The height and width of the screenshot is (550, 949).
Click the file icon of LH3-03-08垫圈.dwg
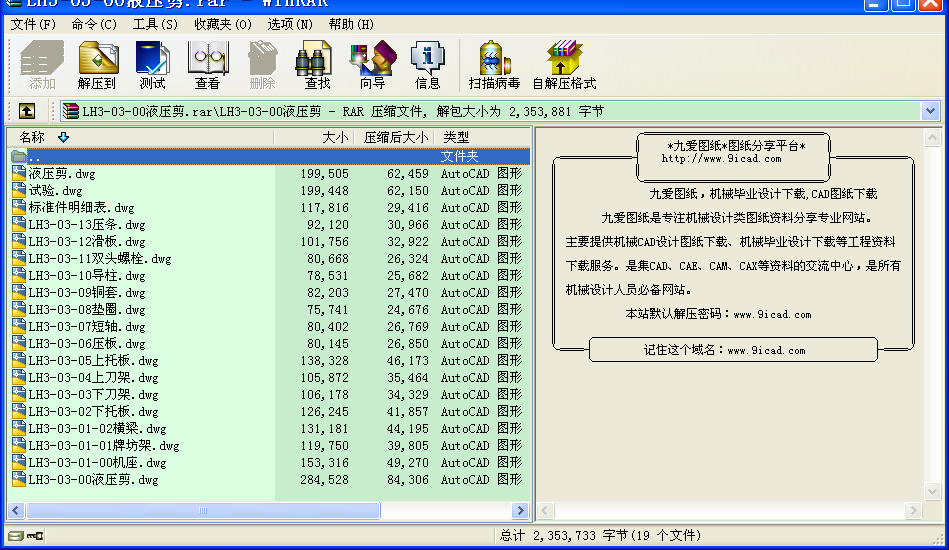[19, 309]
